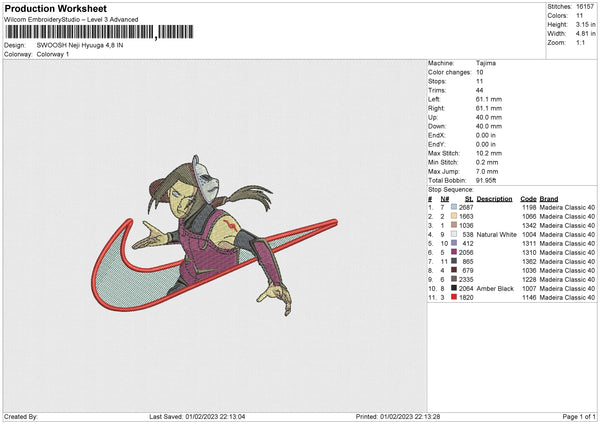This screenshot has height=424, width=600.
Task: Click the Down label
Action: click(x=437, y=126)
